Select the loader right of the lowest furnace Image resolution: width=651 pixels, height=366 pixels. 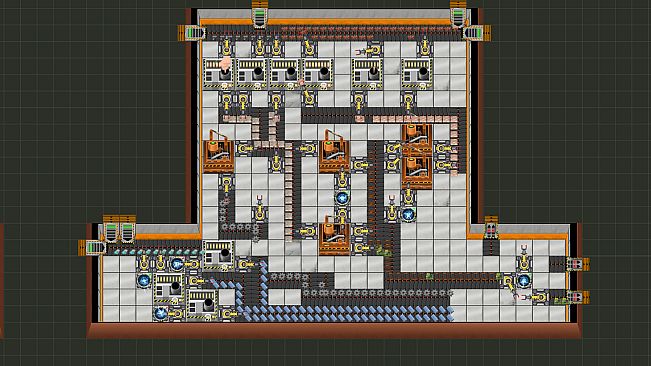click(228, 313)
